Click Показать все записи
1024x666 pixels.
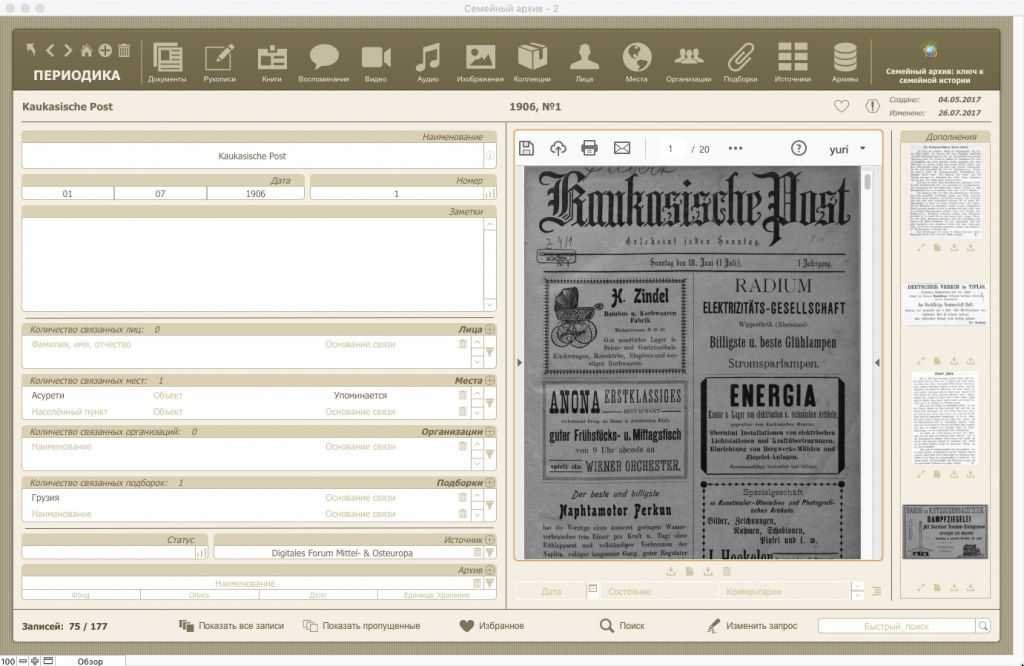click(x=232, y=626)
